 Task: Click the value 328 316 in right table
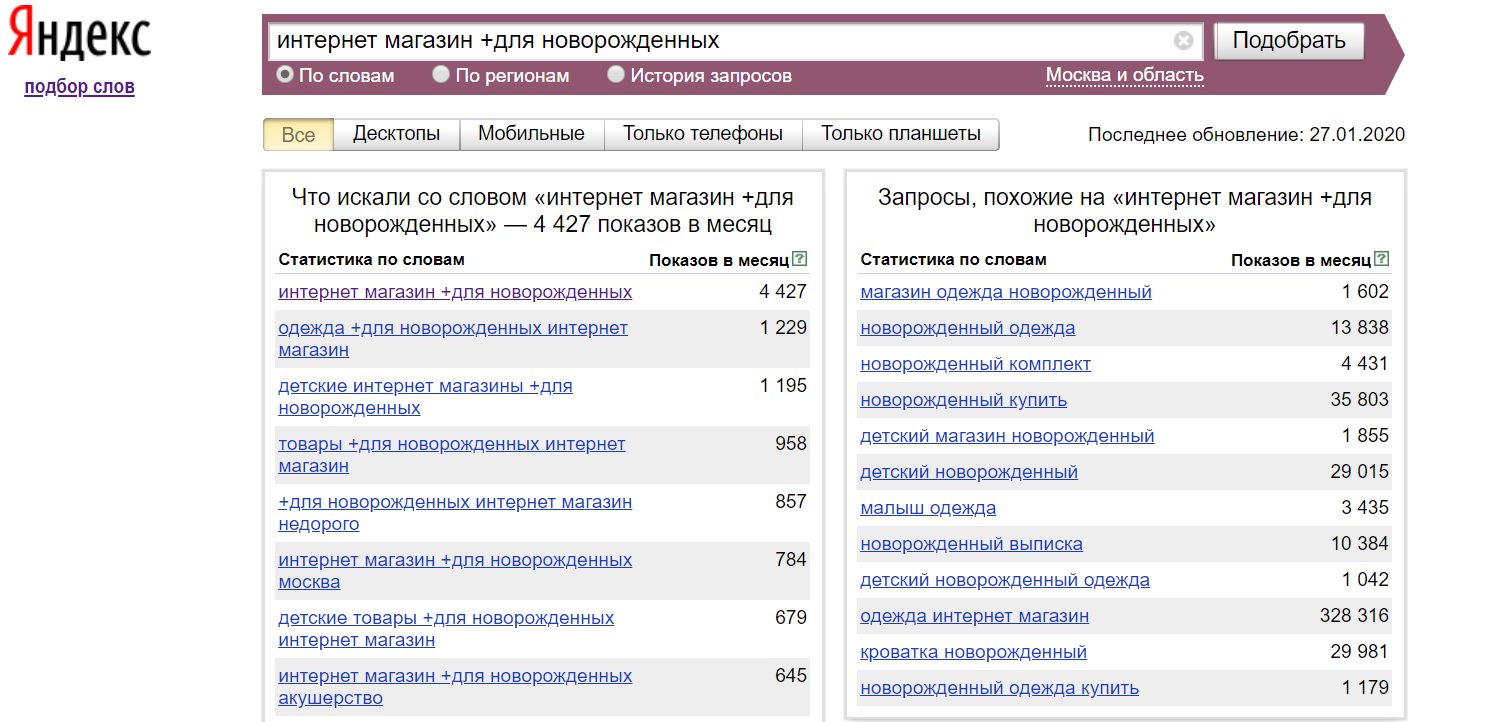[x=1354, y=616]
